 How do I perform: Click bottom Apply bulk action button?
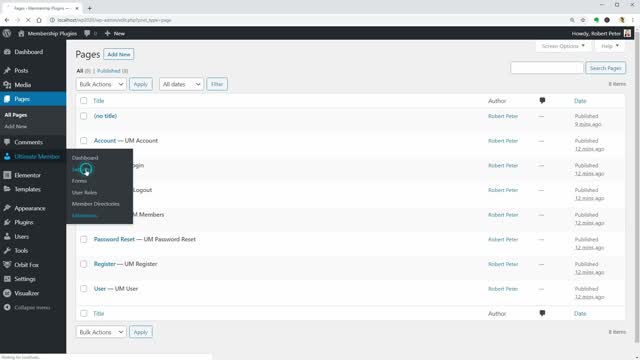(141, 332)
